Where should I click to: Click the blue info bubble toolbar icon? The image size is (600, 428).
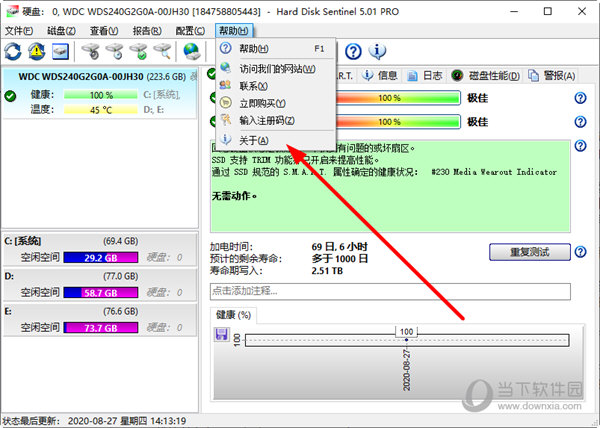coord(377,51)
